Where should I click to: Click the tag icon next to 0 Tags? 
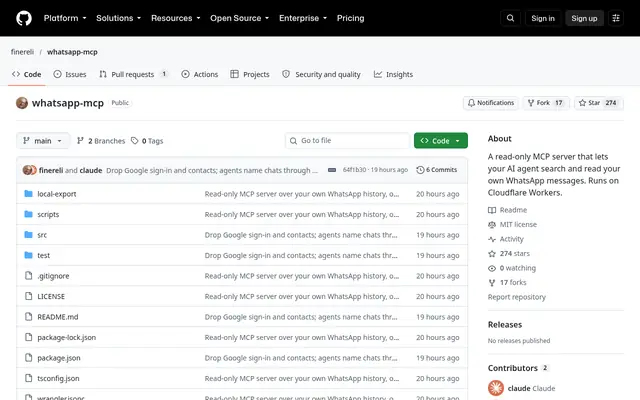(x=135, y=141)
